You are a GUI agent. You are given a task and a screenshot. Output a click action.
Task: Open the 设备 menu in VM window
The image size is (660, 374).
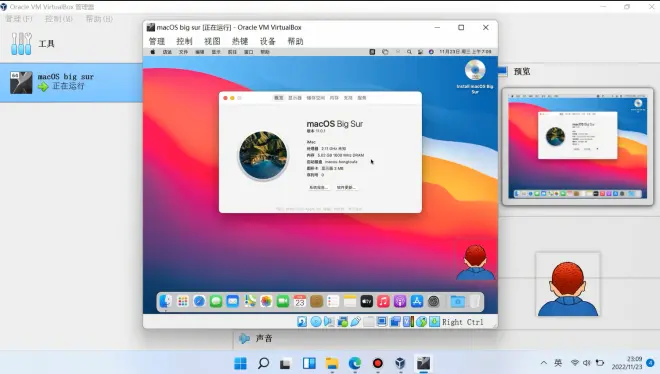click(267, 41)
